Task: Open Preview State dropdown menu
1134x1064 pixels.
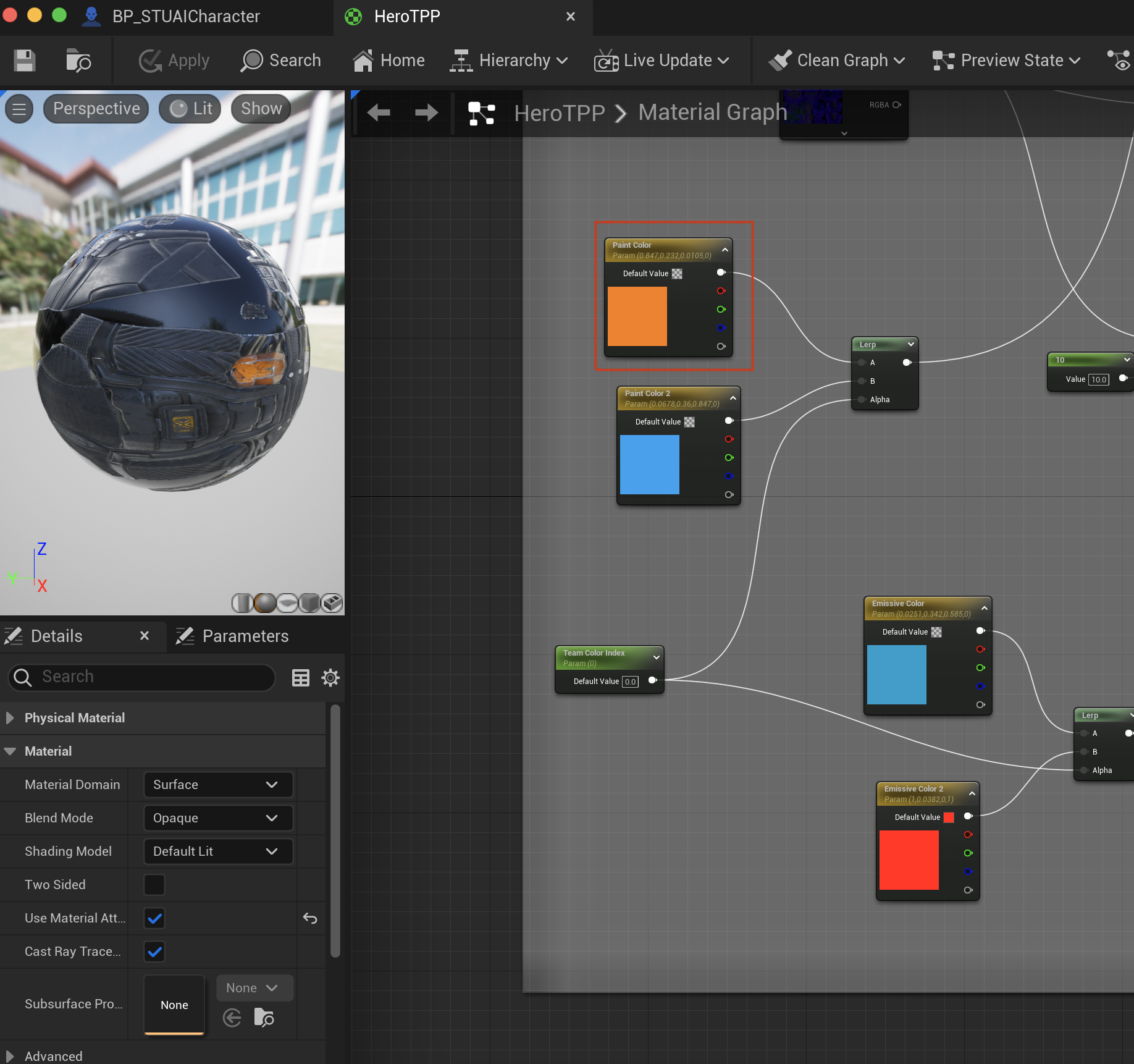Action: tap(1006, 61)
